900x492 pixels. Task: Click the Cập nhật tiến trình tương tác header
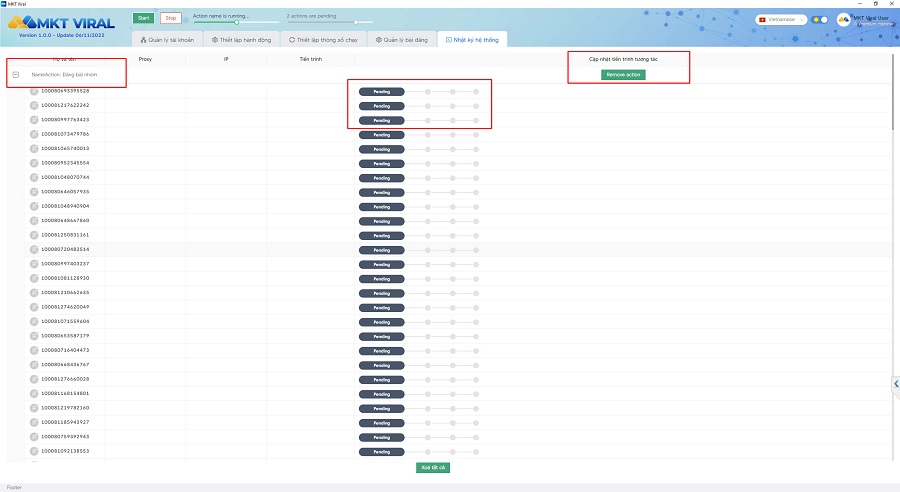pyautogui.click(x=623, y=59)
